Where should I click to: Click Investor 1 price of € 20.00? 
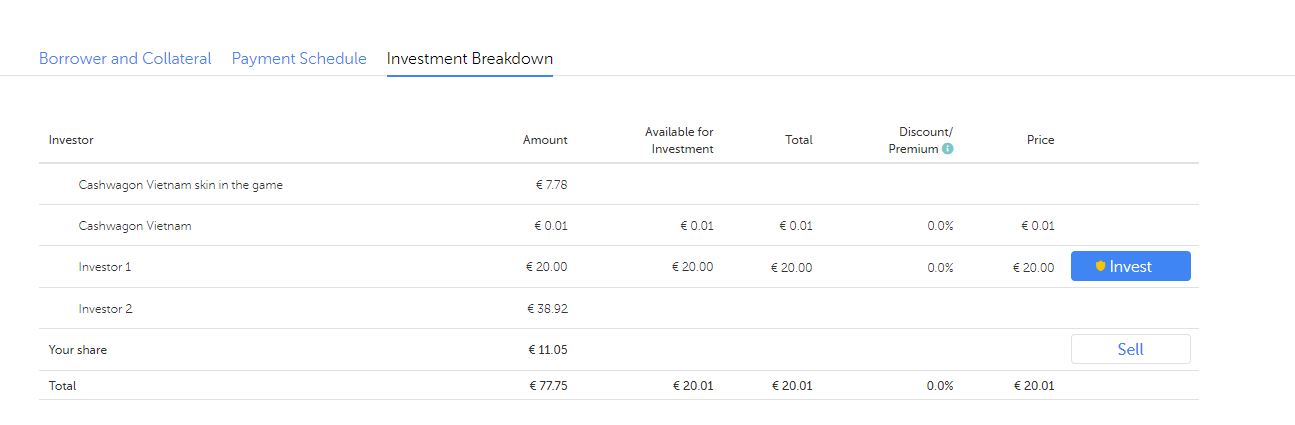tap(1033, 267)
